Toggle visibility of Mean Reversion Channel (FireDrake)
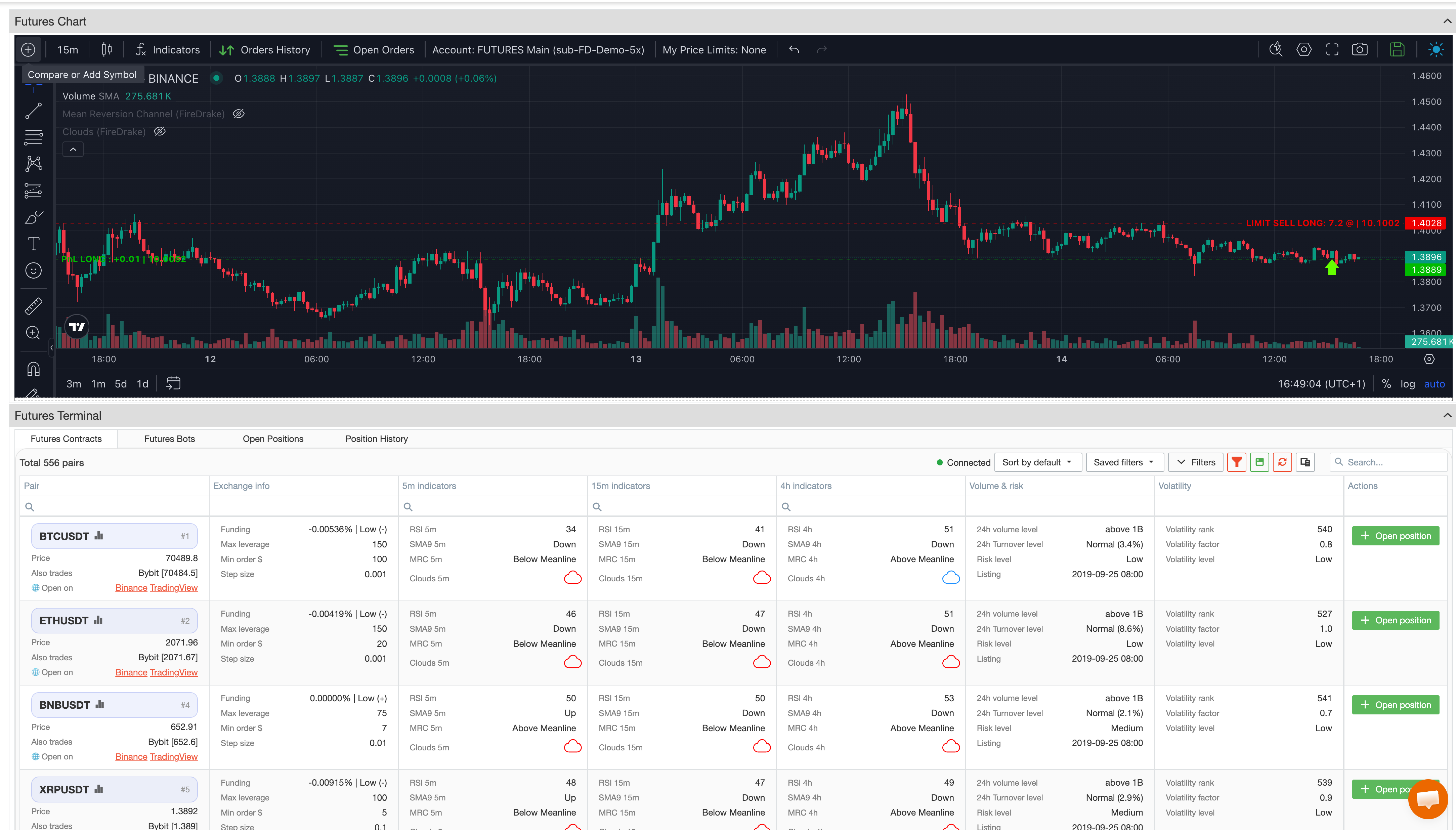 click(x=238, y=114)
